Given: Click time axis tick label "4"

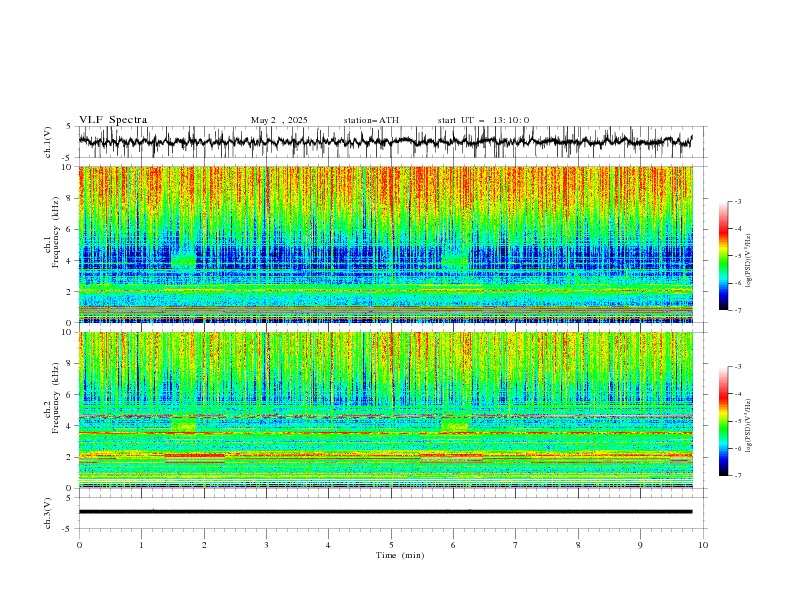Looking at the screenshot, I should click(328, 545).
